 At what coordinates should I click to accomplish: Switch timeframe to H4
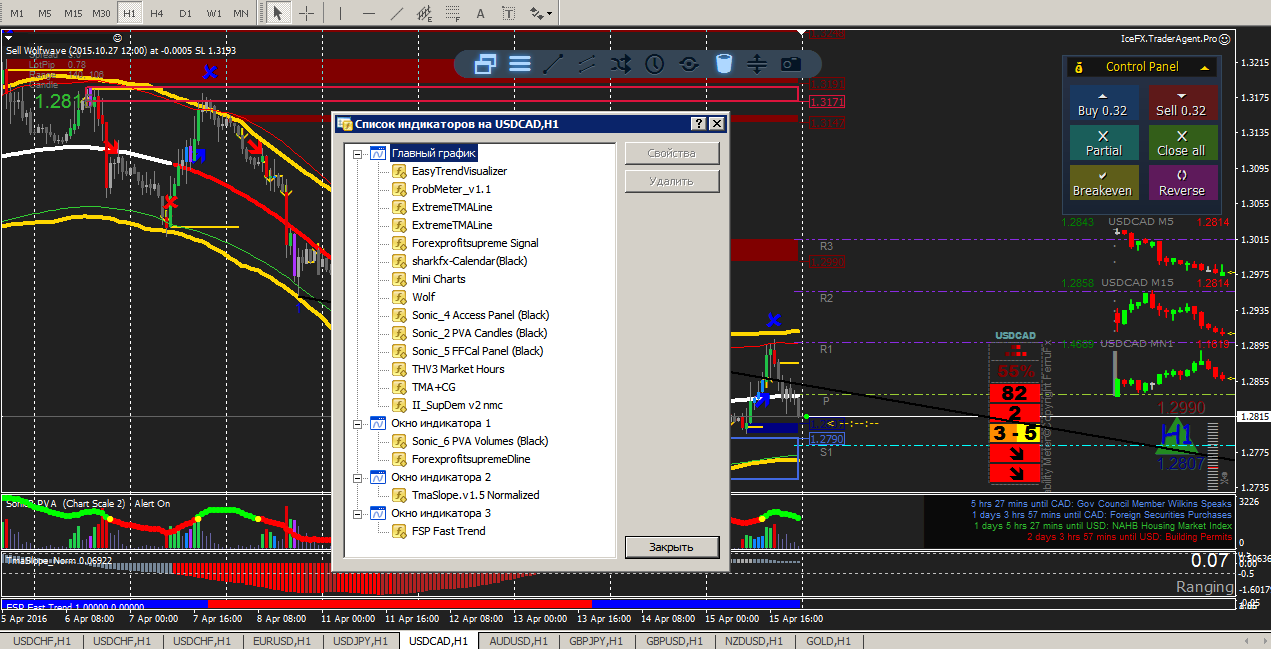pyautogui.click(x=157, y=13)
